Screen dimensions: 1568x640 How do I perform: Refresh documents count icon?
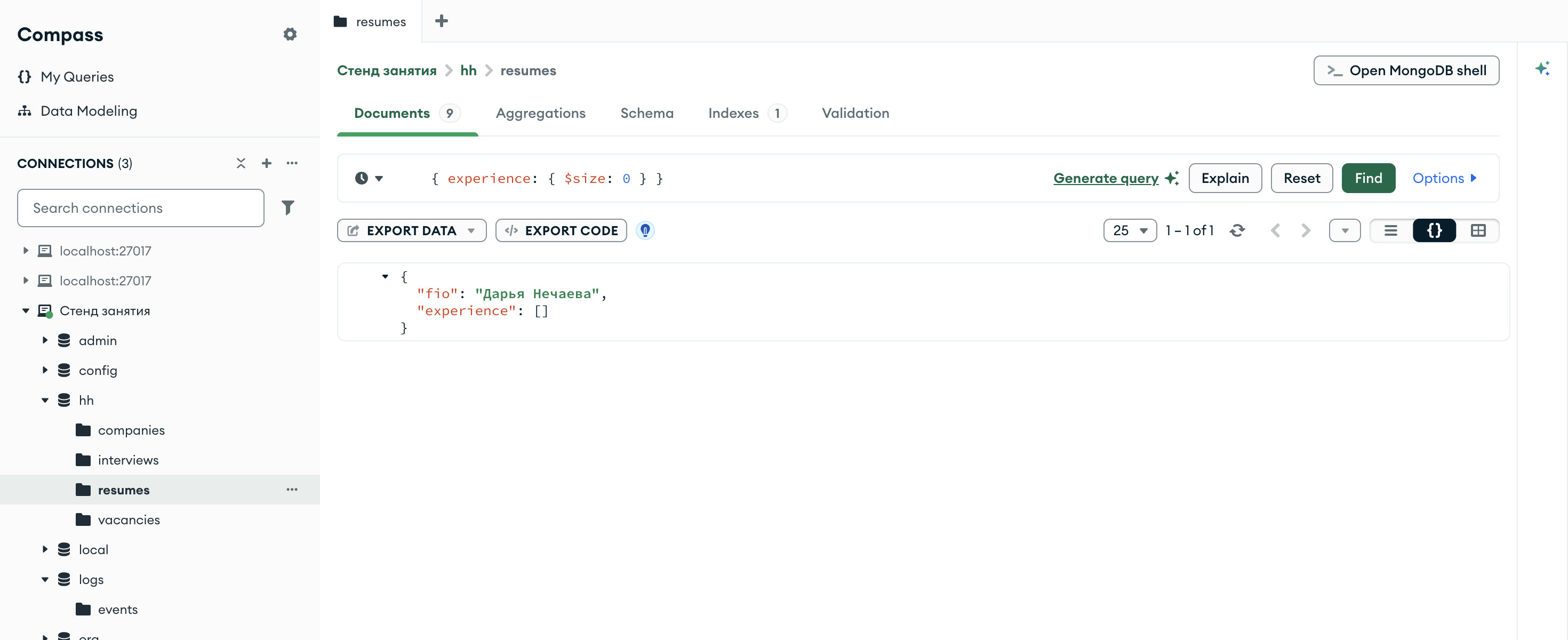tap(1237, 231)
